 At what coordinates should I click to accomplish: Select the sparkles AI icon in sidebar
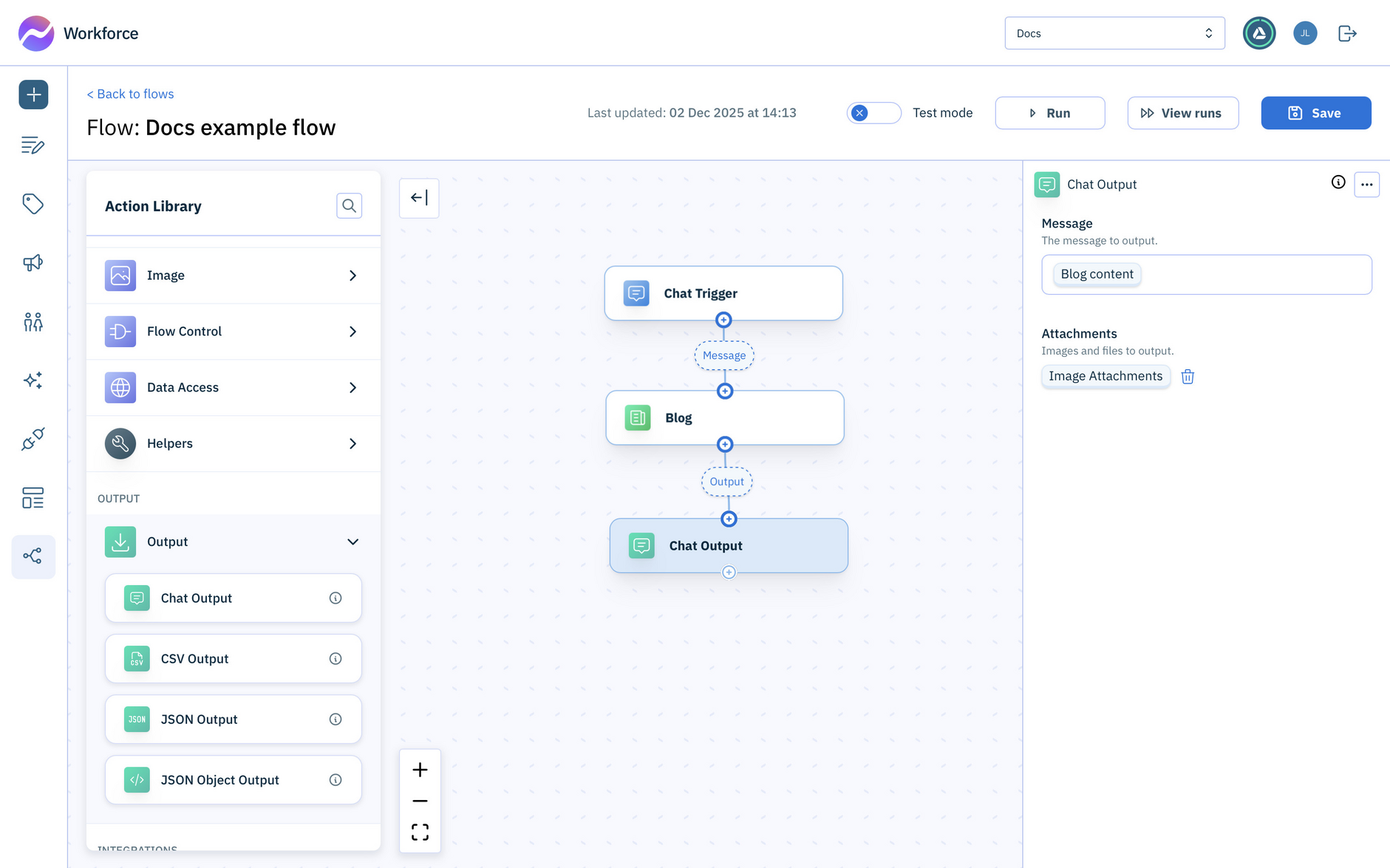coord(33,380)
